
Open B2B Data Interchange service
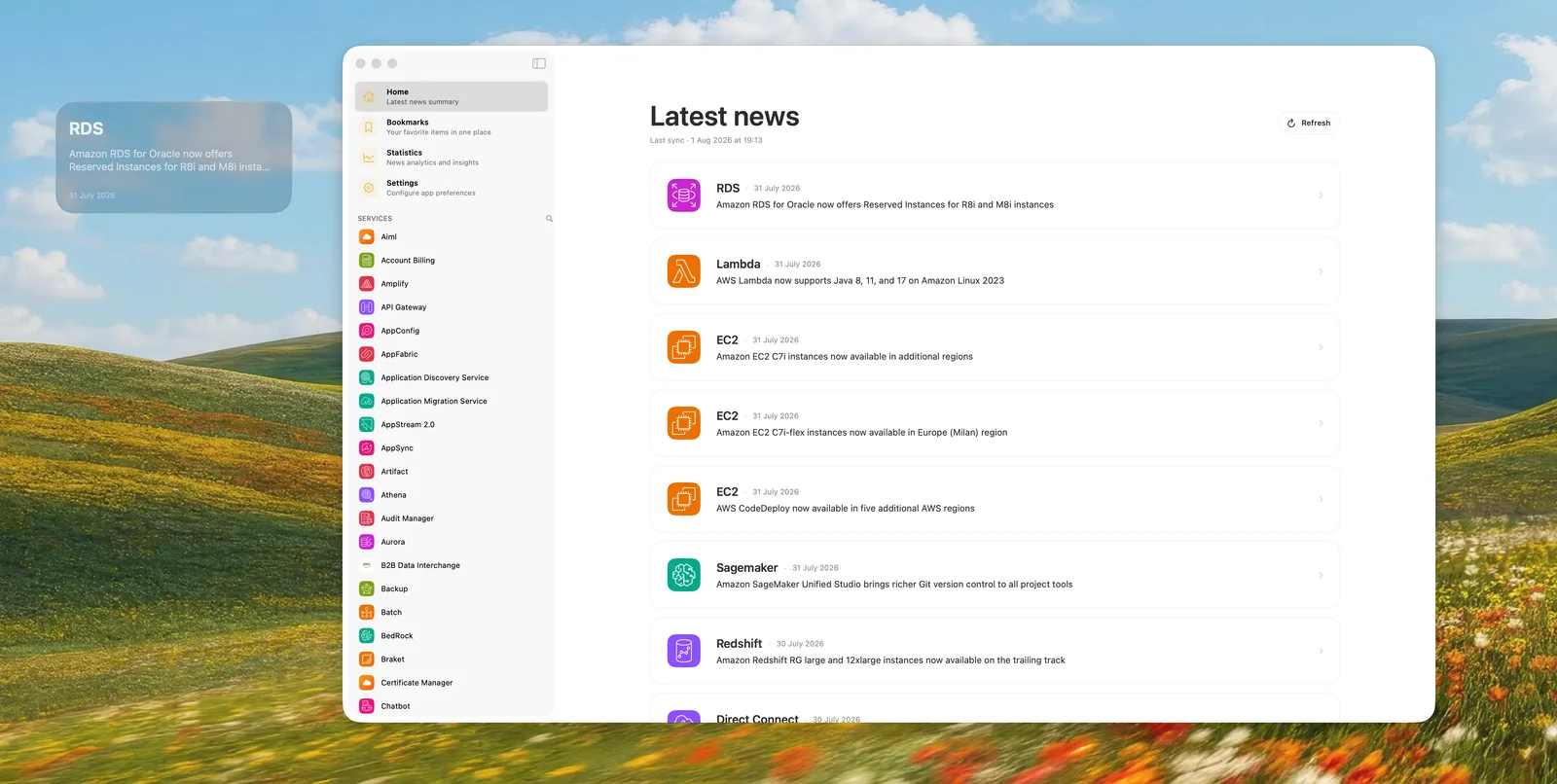point(452,565)
